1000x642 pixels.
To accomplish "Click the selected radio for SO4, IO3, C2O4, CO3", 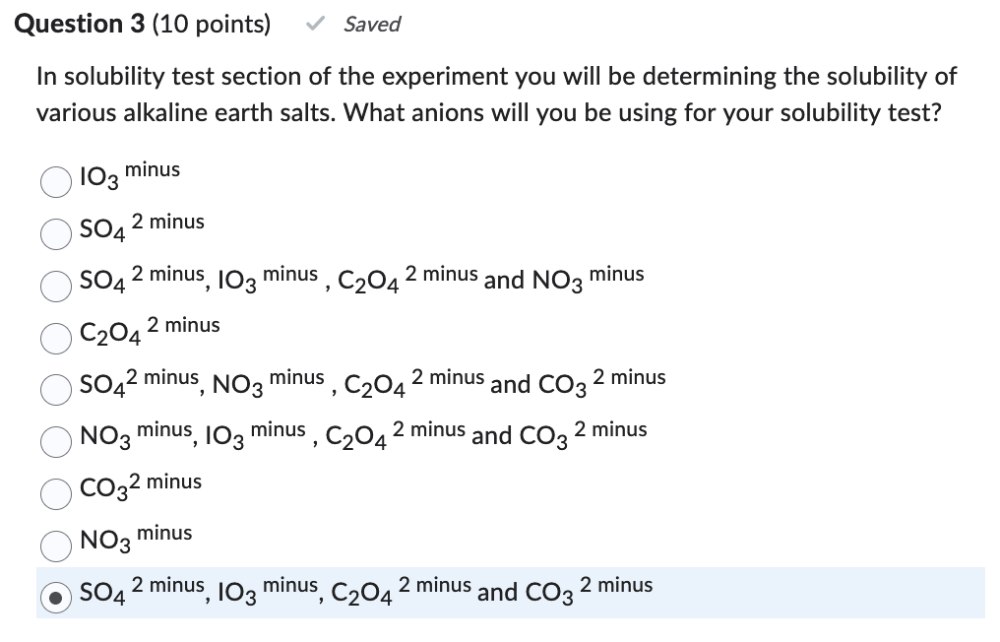I will 54,596.
